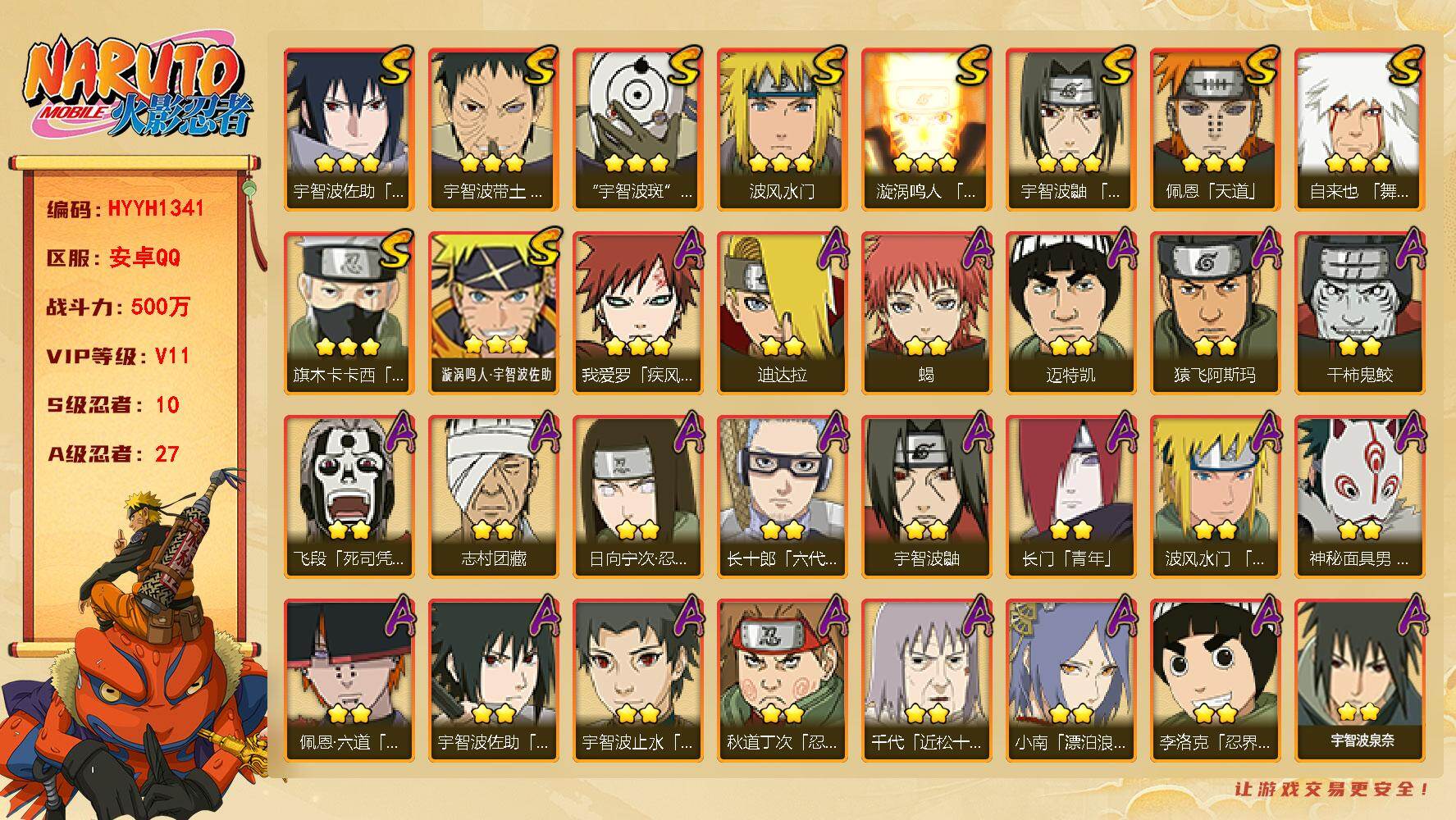The width and height of the screenshot is (1456, 820).
Task: Click the VIP等级 V11 label
Action: (x=117, y=356)
